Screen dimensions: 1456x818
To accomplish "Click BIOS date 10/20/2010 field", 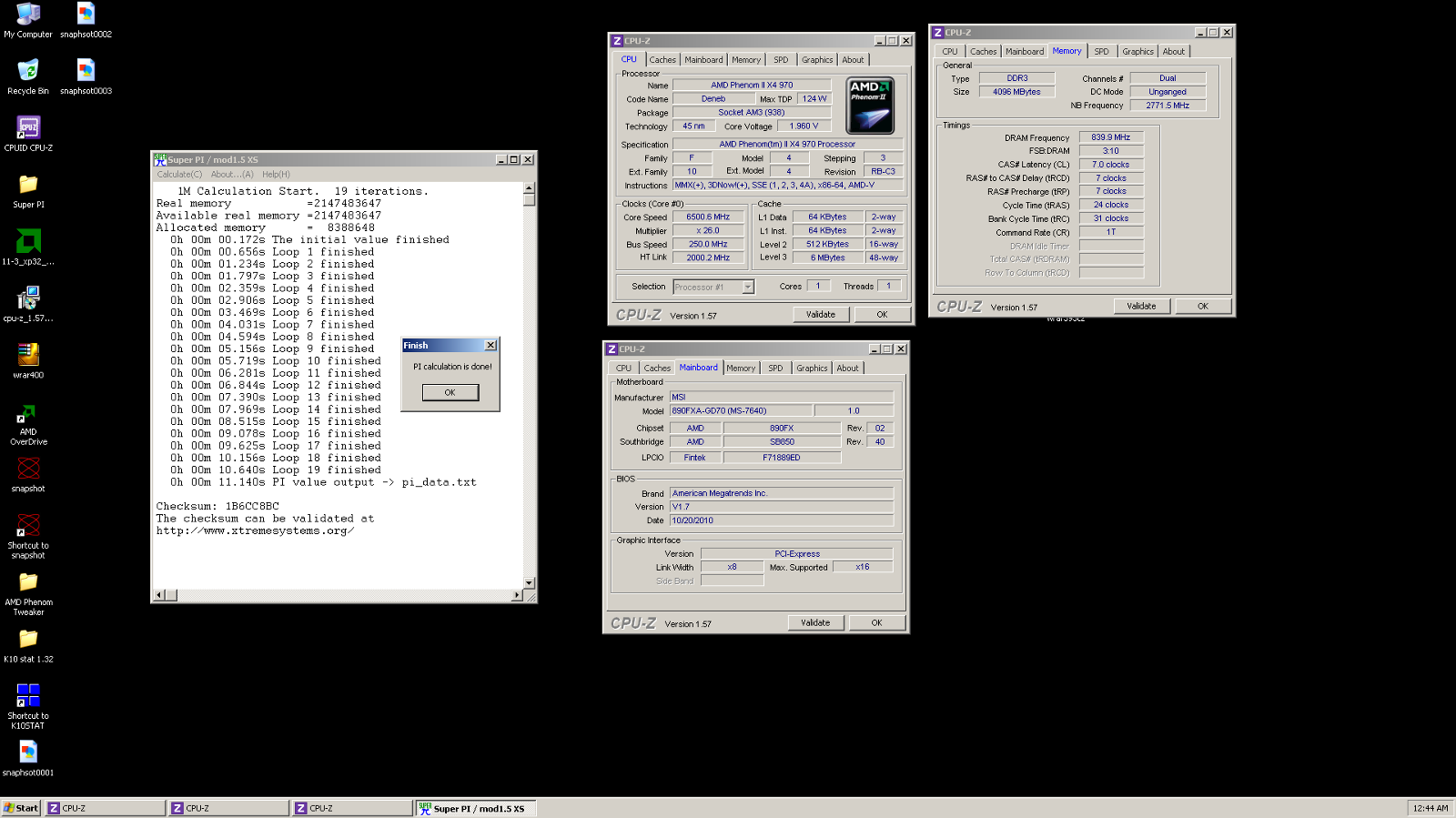I will (x=782, y=520).
